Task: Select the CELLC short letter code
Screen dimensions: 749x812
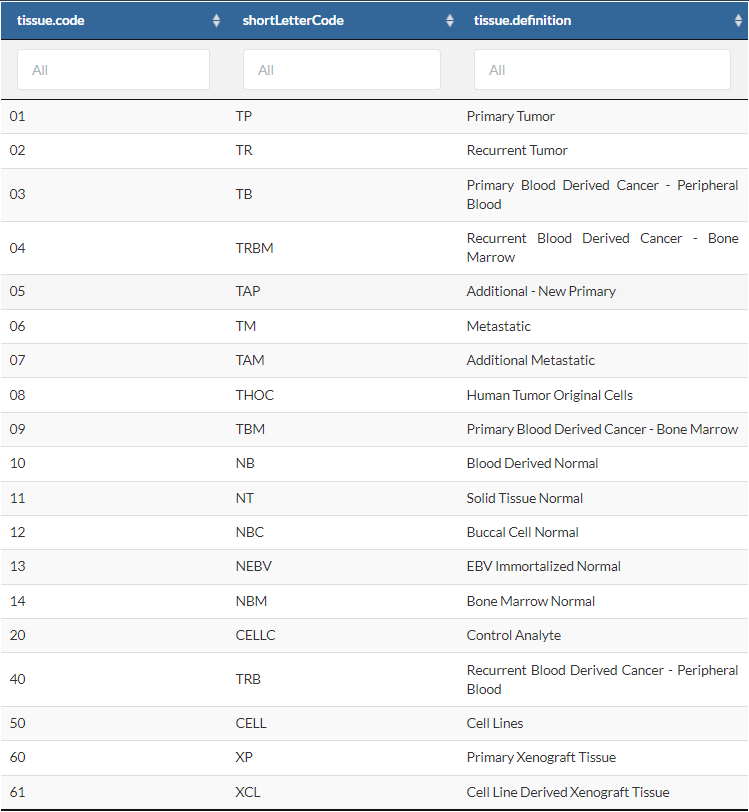Action: pos(255,635)
